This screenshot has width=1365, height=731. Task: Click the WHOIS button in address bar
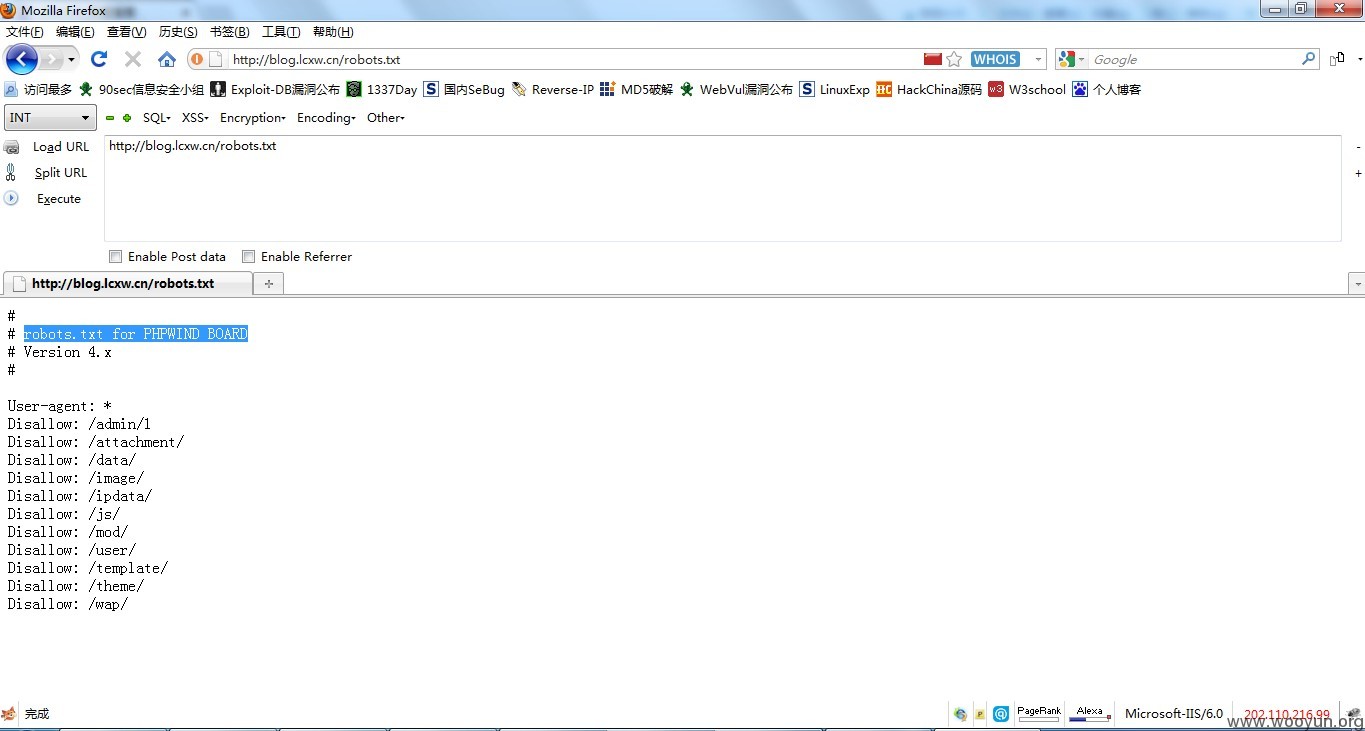995,59
